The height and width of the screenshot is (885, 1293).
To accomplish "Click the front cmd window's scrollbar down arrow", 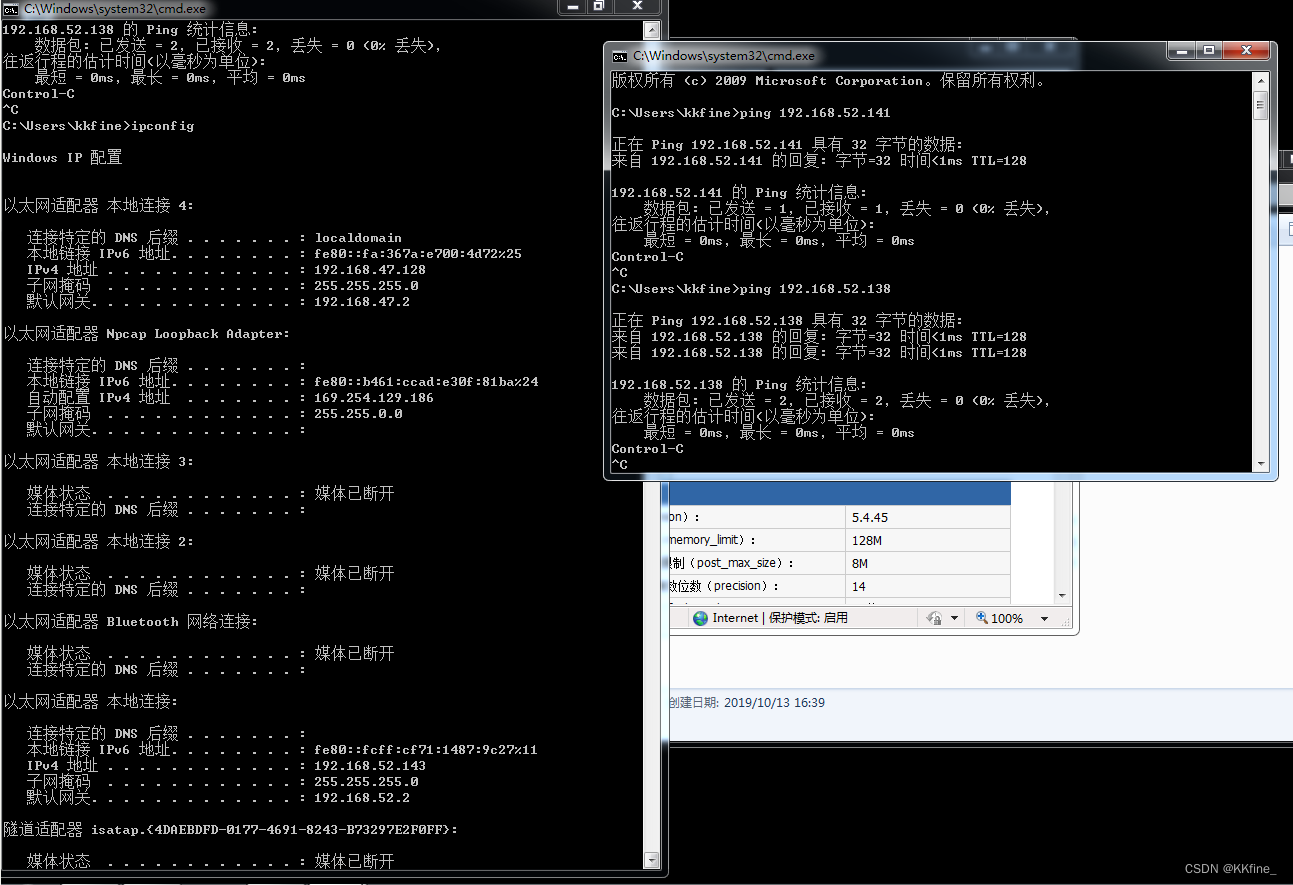I will 1261,464.
